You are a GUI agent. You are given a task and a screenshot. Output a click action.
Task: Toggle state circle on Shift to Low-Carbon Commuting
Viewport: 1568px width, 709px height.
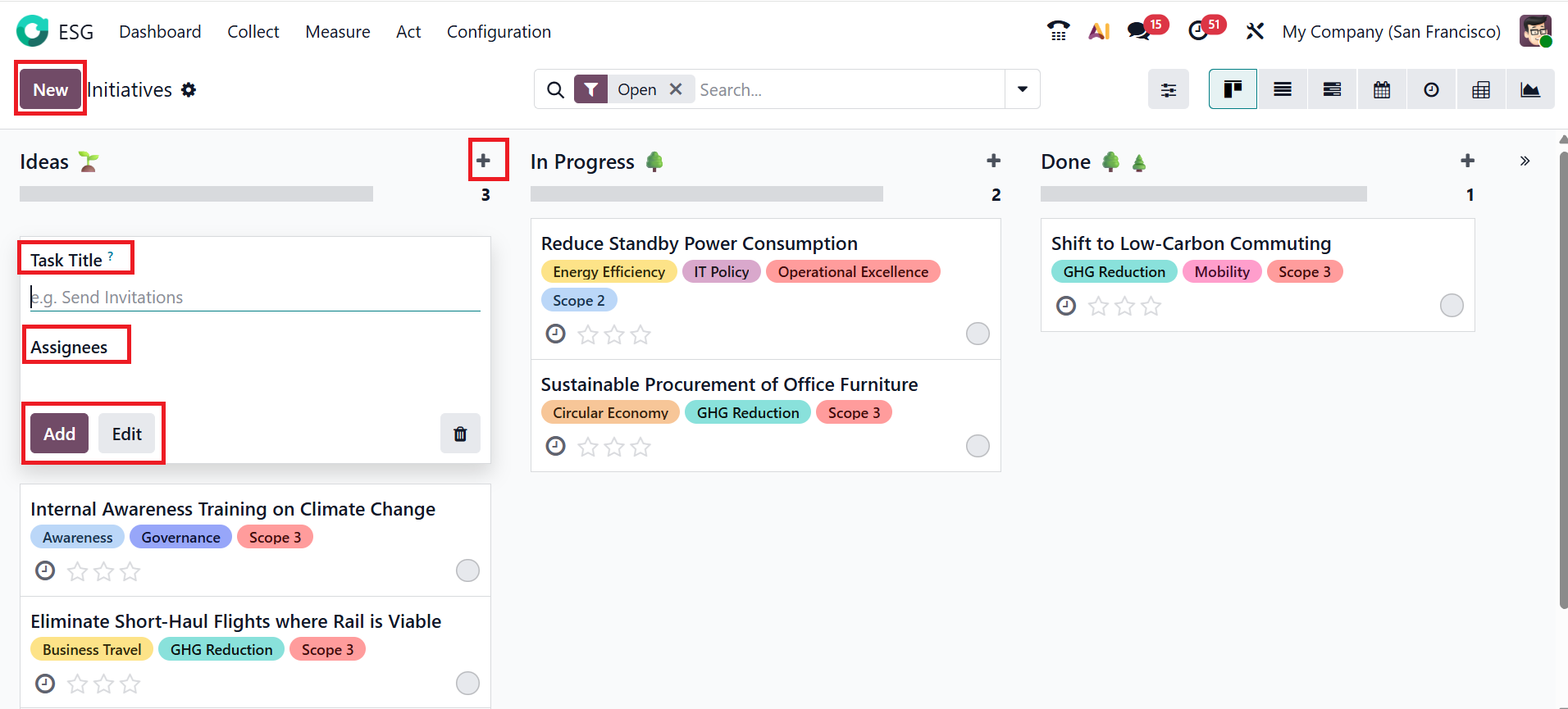click(x=1452, y=306)
